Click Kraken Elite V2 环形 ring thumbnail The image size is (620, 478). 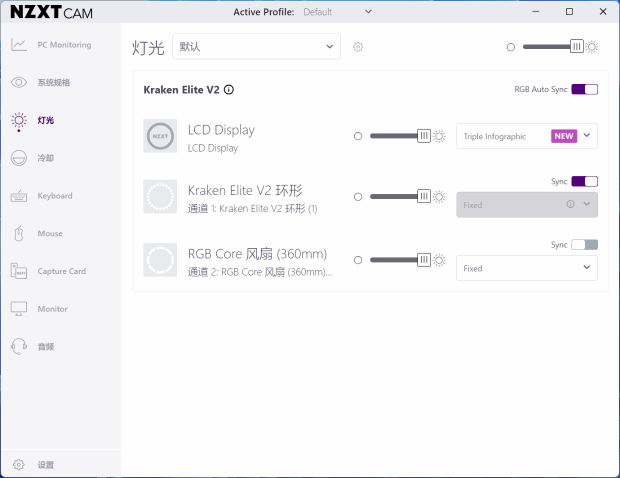click(x=160, y=196)
